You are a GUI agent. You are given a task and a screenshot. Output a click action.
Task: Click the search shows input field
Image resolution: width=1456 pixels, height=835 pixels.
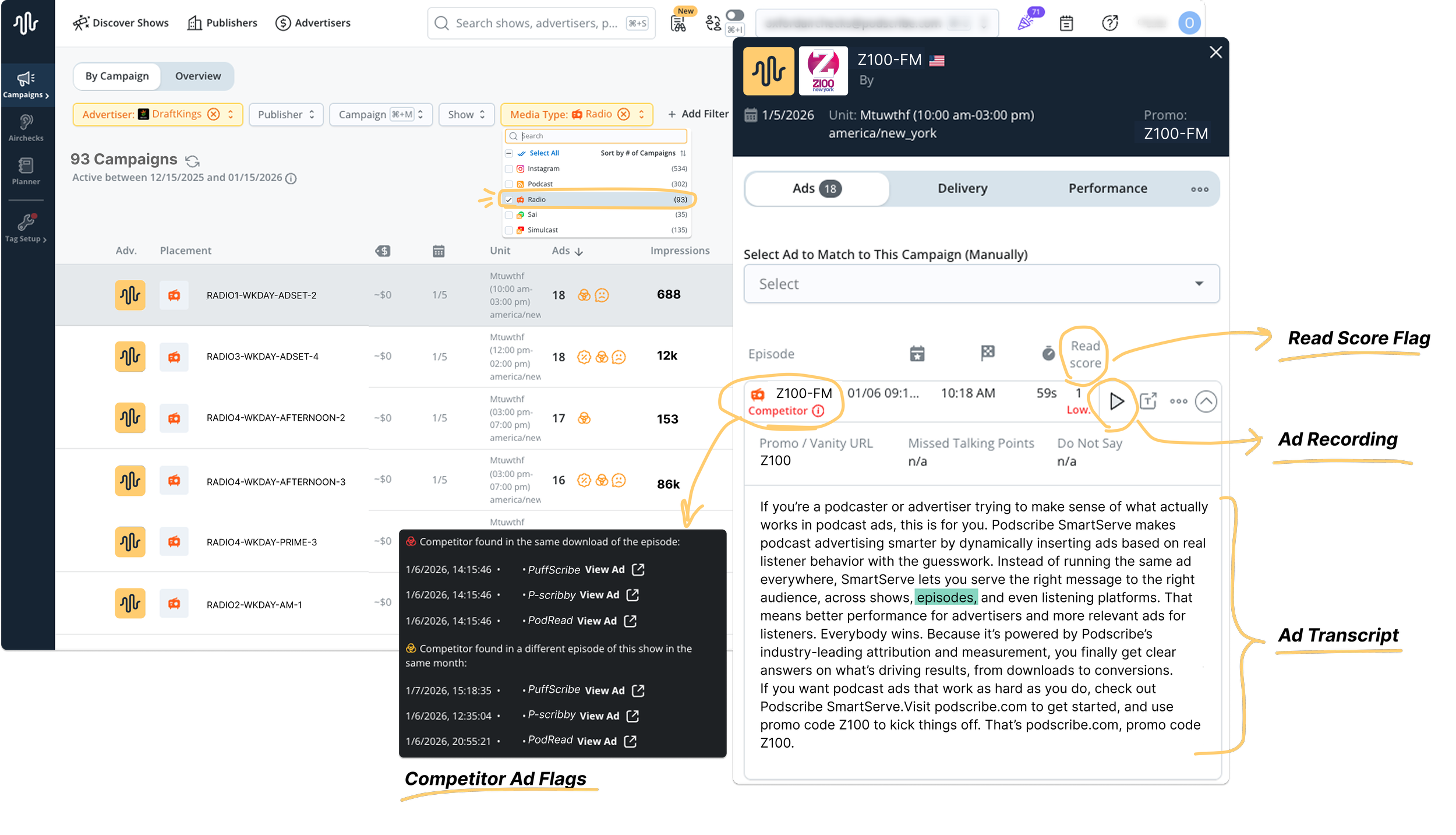point(536,23)
